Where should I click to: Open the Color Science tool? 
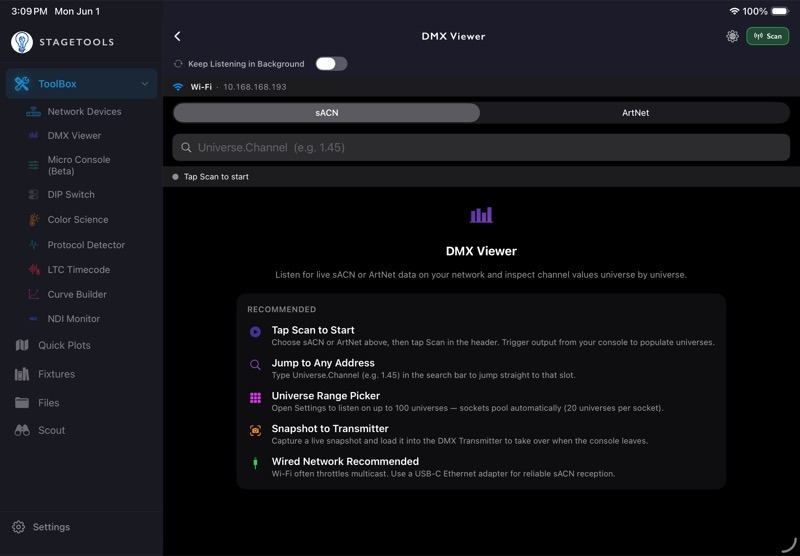pyautogui.click(x=78, y=219)
